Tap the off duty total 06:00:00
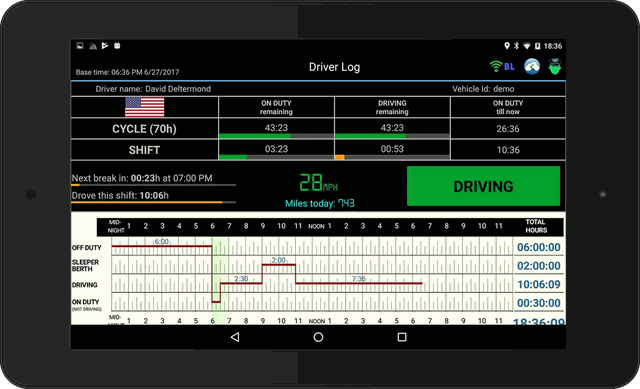640x389 pixels. pyautogui.click(x=539, y=247)
